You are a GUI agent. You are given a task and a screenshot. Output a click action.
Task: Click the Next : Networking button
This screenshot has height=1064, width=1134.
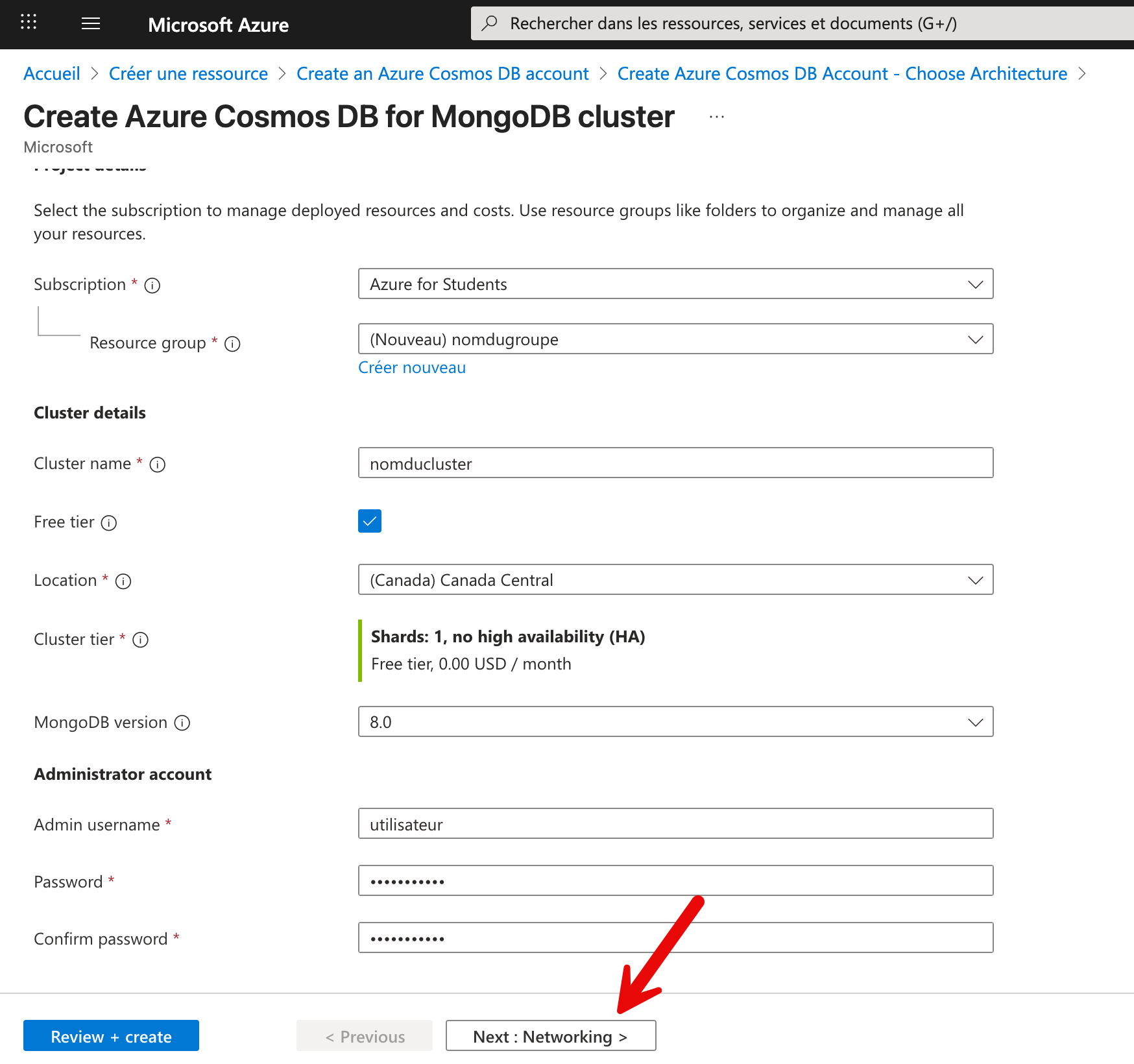tap(550, 1036)
